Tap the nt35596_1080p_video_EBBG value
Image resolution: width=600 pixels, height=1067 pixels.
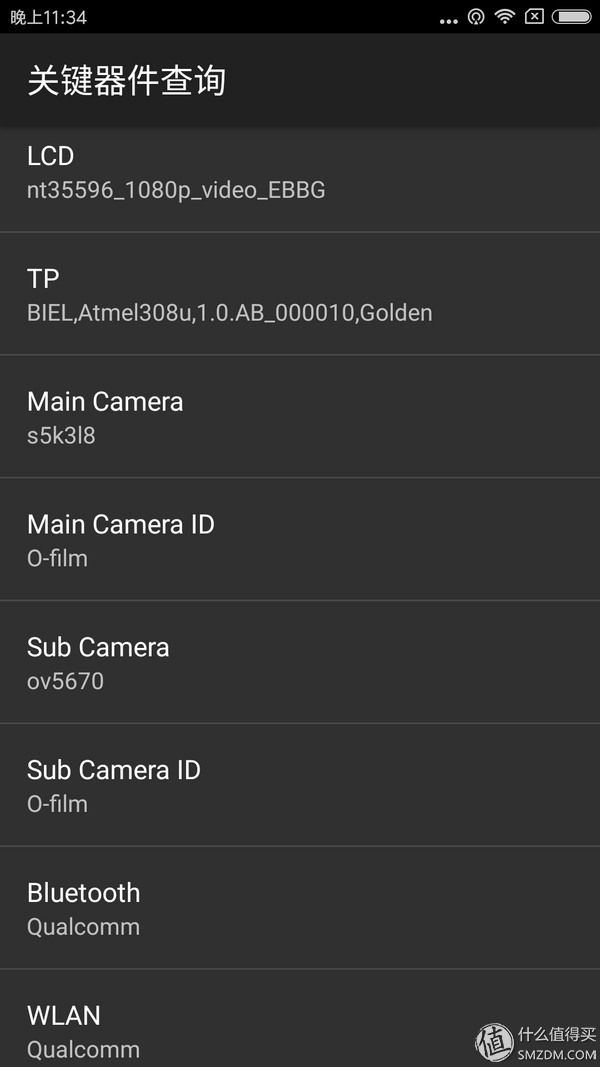pos(176,191)
